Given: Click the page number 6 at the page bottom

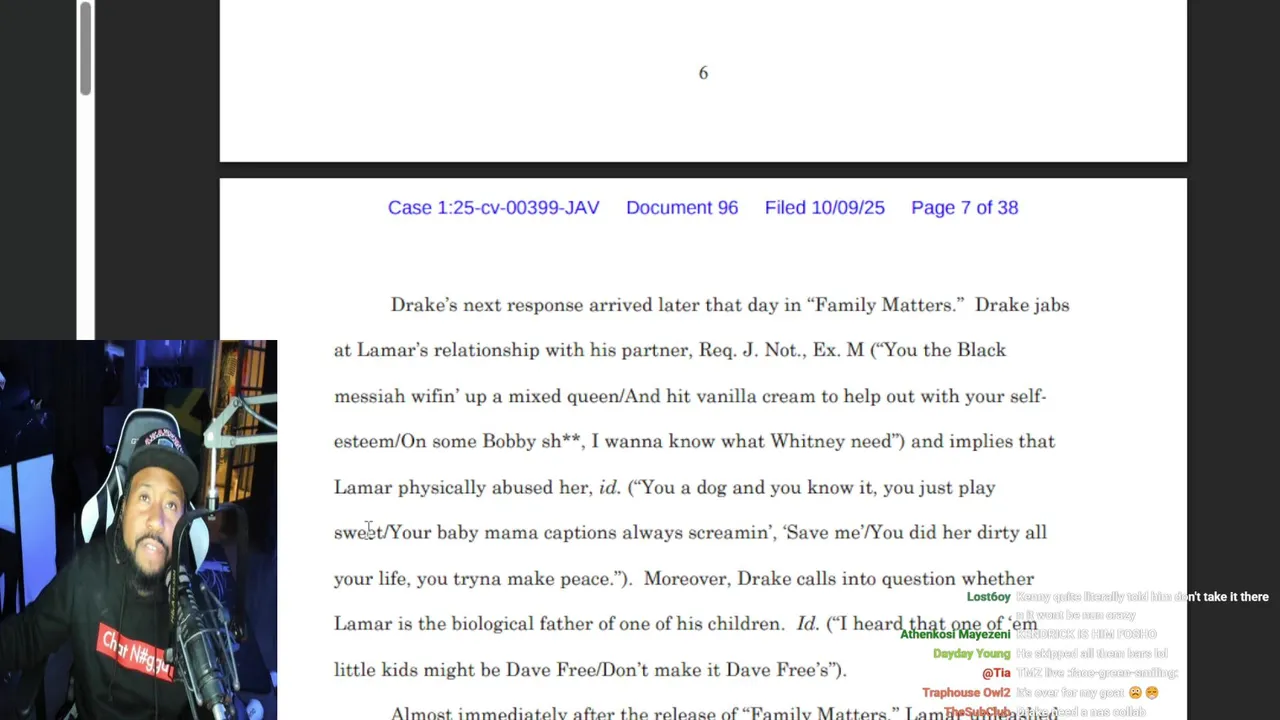Looking at the screenshot, I should (703, 73).
